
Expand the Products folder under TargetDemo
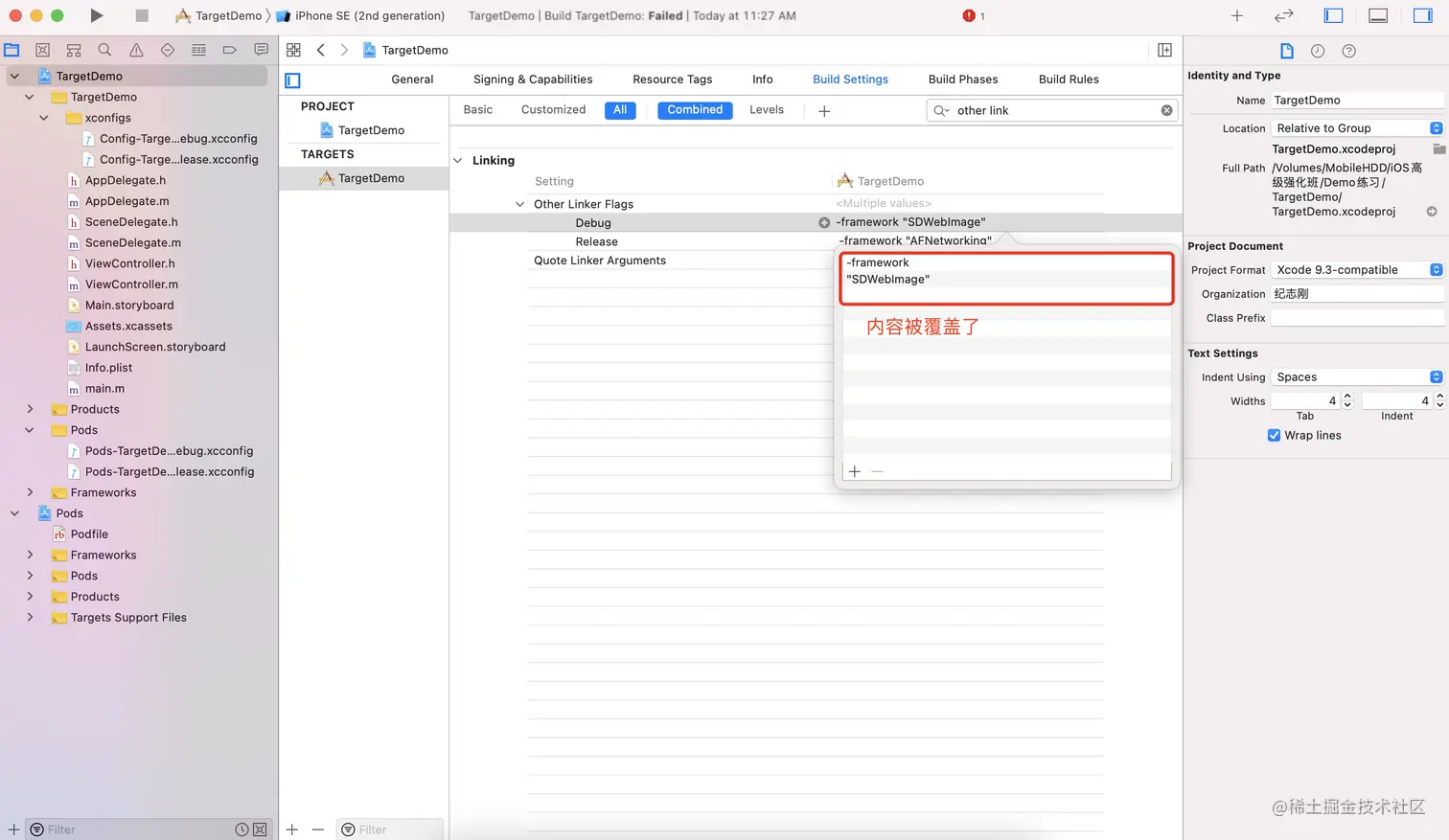pyautogui.click(x=30, y=409)
